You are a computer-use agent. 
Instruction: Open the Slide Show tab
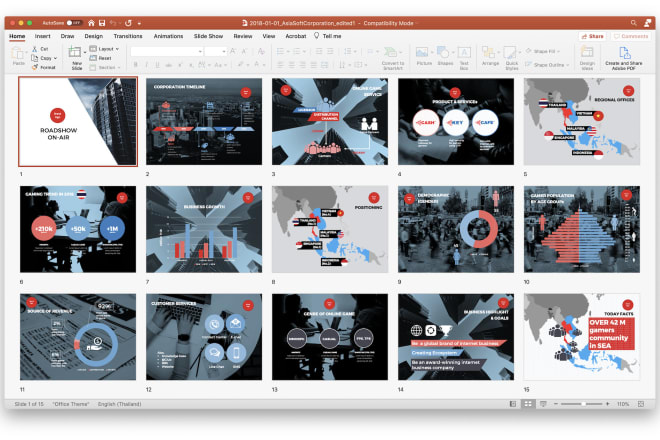pyautogui.click(x=208, y=36)
